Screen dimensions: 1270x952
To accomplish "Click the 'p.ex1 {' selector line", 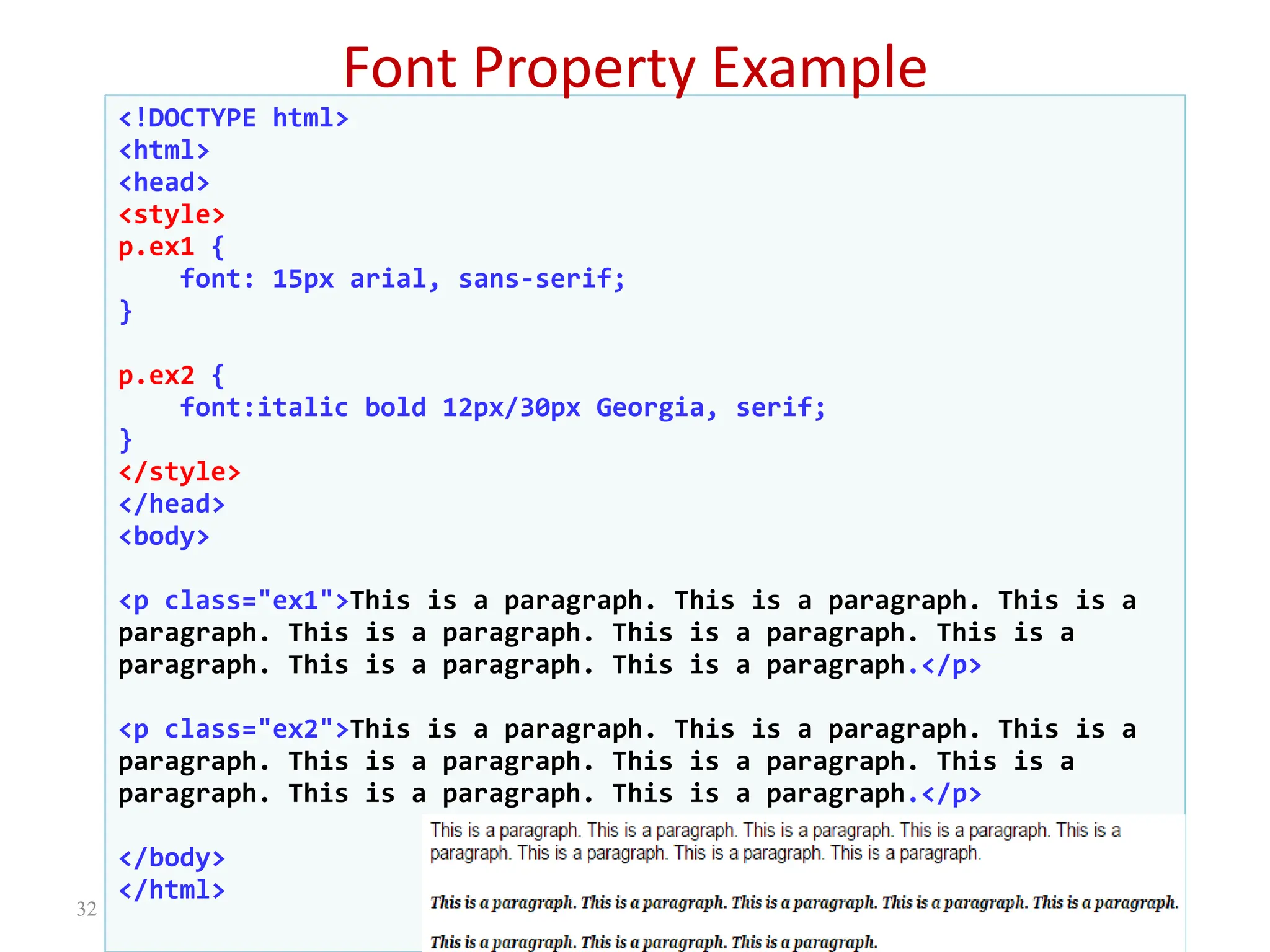I will click(x=172, y=247).
